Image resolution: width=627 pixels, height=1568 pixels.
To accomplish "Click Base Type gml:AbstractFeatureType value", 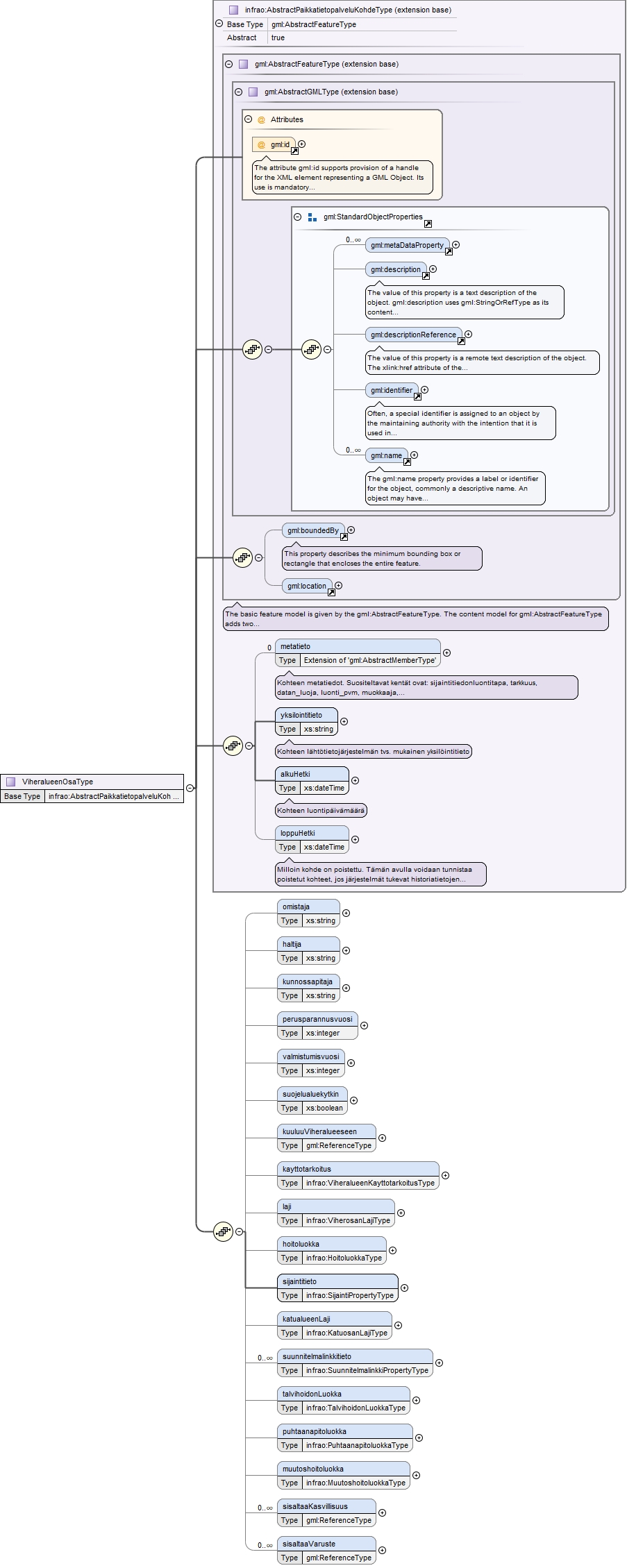I will point(314,24).
